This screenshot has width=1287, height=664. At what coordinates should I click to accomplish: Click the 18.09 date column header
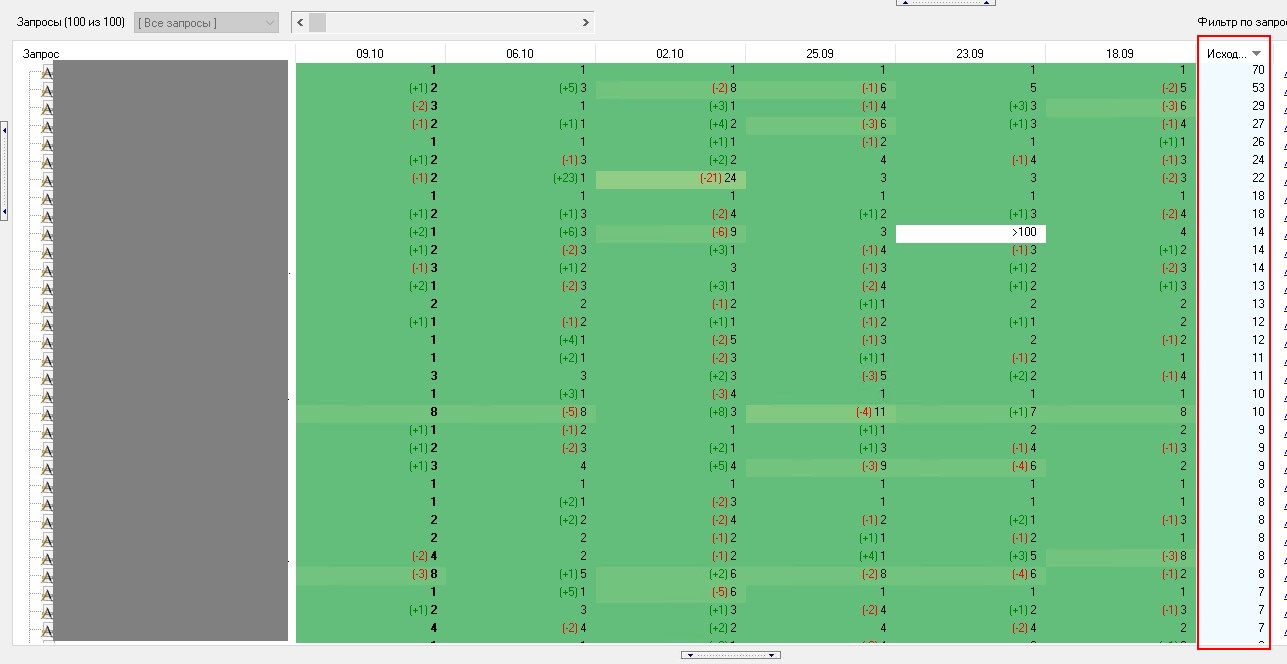point(1120,54)
